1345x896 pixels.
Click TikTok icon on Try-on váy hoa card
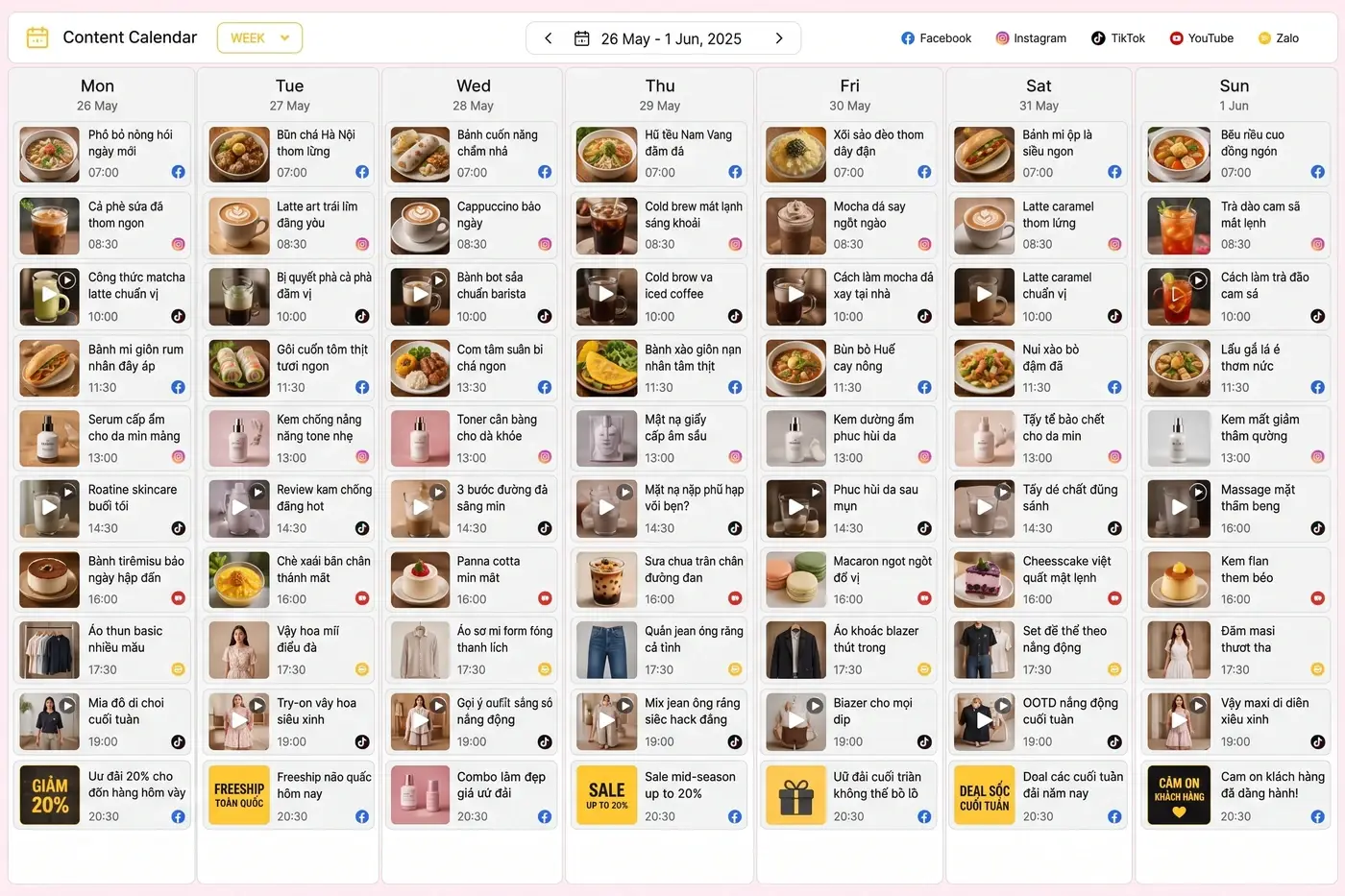pos(362,741)
